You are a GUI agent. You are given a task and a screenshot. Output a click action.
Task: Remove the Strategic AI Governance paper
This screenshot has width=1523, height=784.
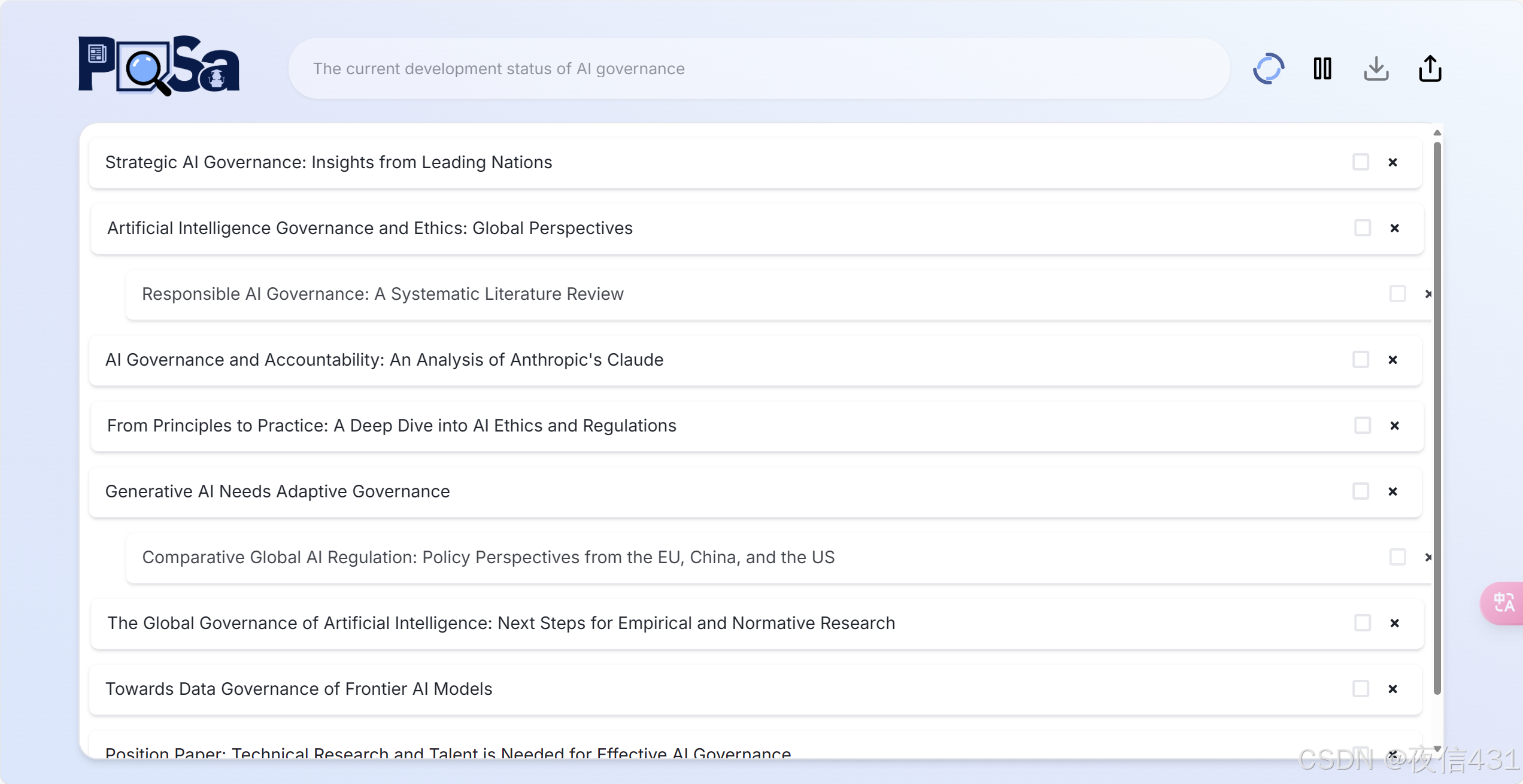point(1392,162)
